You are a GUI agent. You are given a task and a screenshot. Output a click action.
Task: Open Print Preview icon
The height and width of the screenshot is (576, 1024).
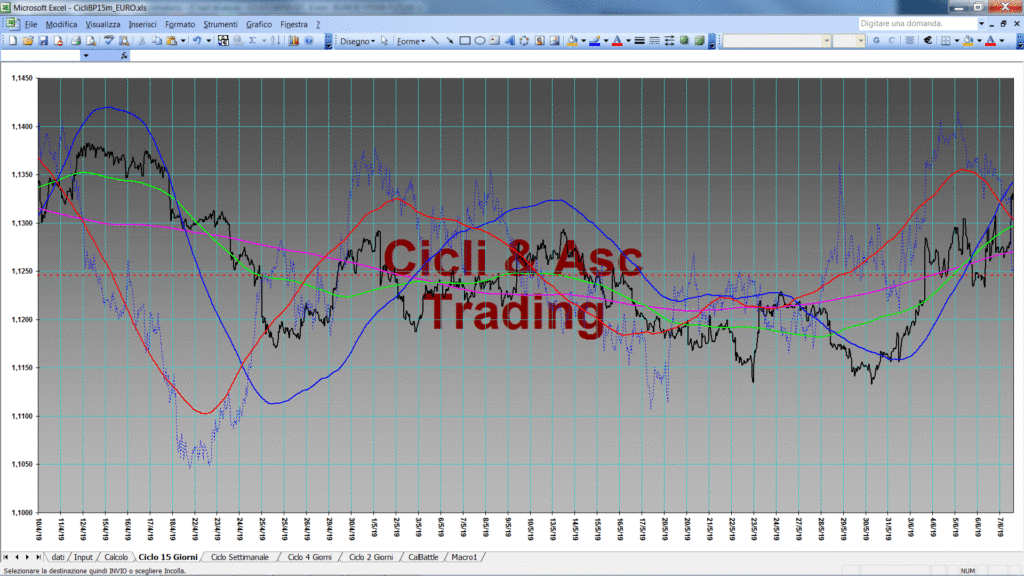pos(91,41)
